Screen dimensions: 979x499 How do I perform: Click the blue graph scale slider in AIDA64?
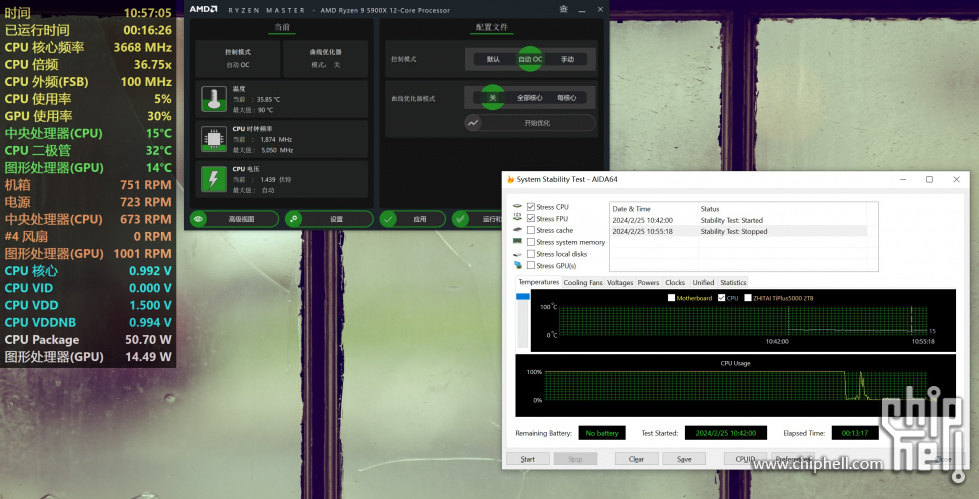(523, 297)
